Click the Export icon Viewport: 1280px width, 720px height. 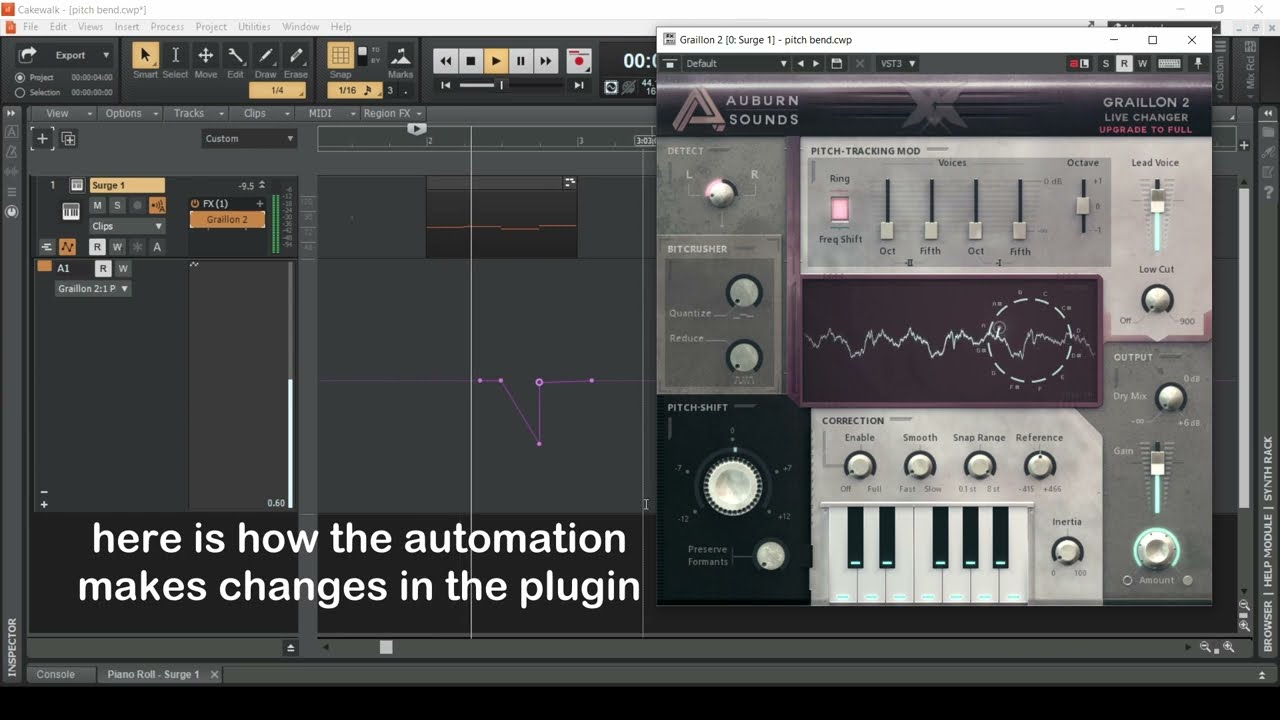28,55
